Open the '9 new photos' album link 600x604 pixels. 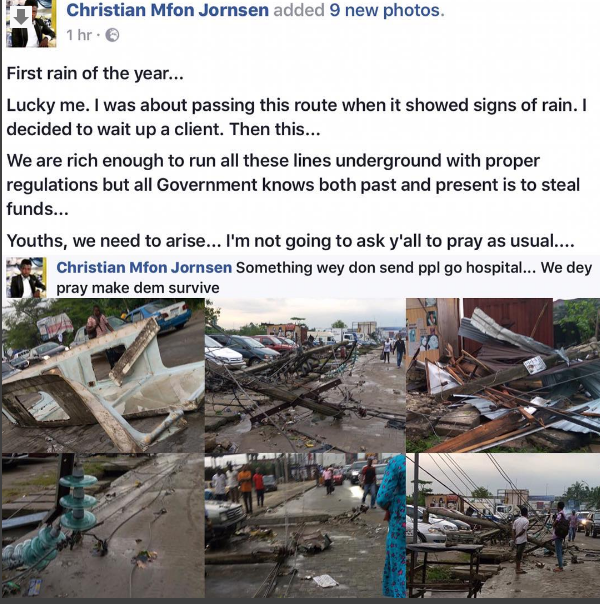pos(385,10)
